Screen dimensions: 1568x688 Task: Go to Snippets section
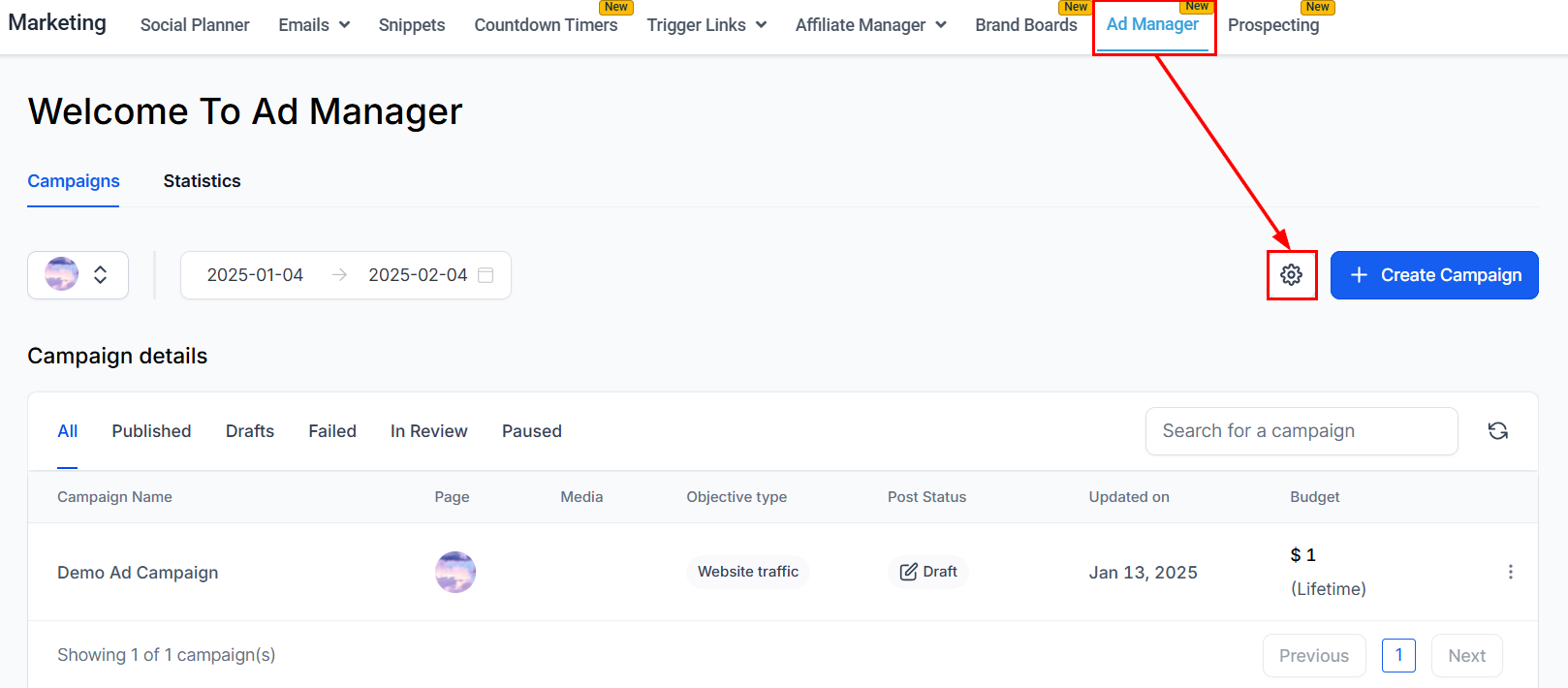pos(412,25)
